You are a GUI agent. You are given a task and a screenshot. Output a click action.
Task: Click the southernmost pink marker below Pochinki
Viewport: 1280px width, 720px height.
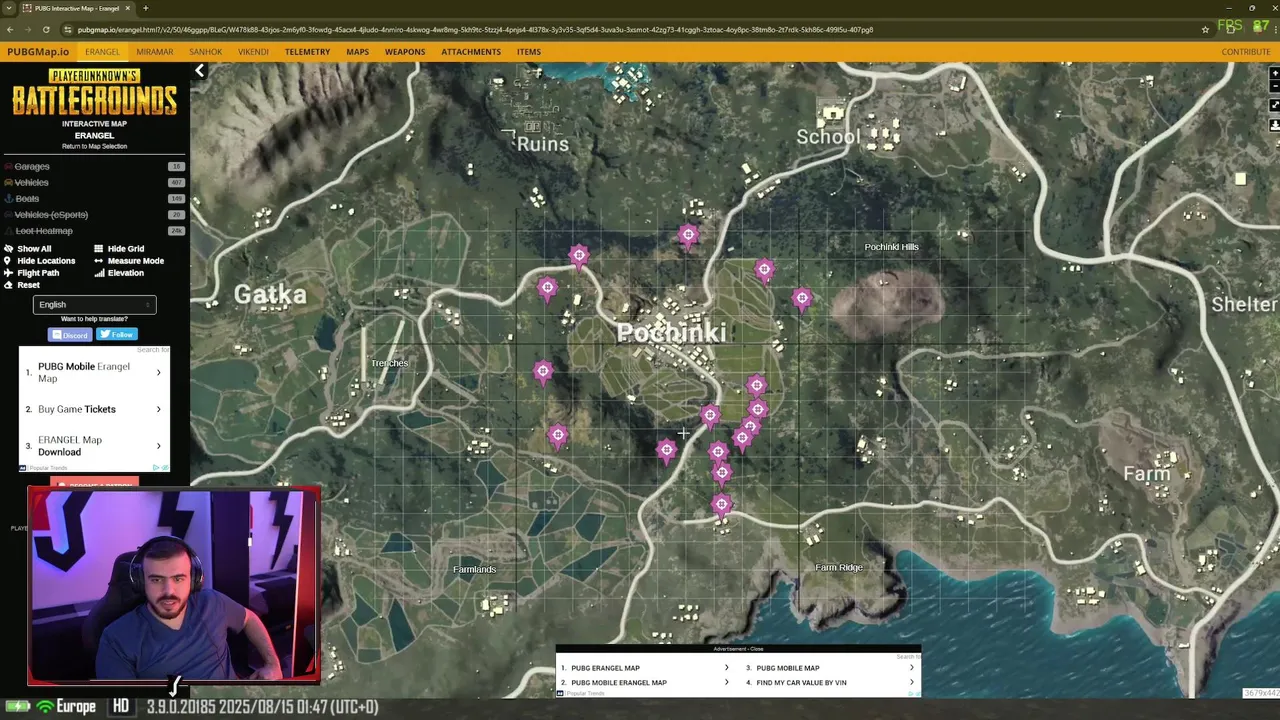722,505
